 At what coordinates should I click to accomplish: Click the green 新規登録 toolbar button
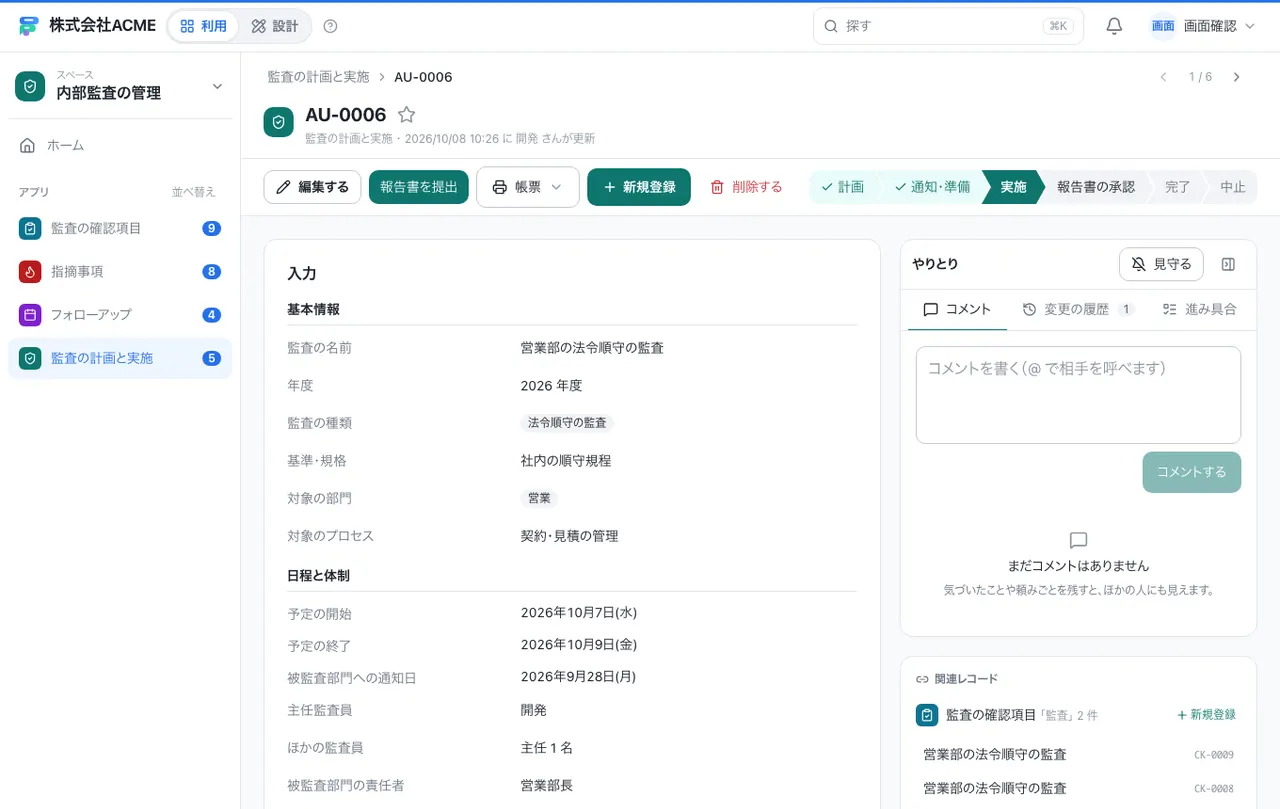639,187
